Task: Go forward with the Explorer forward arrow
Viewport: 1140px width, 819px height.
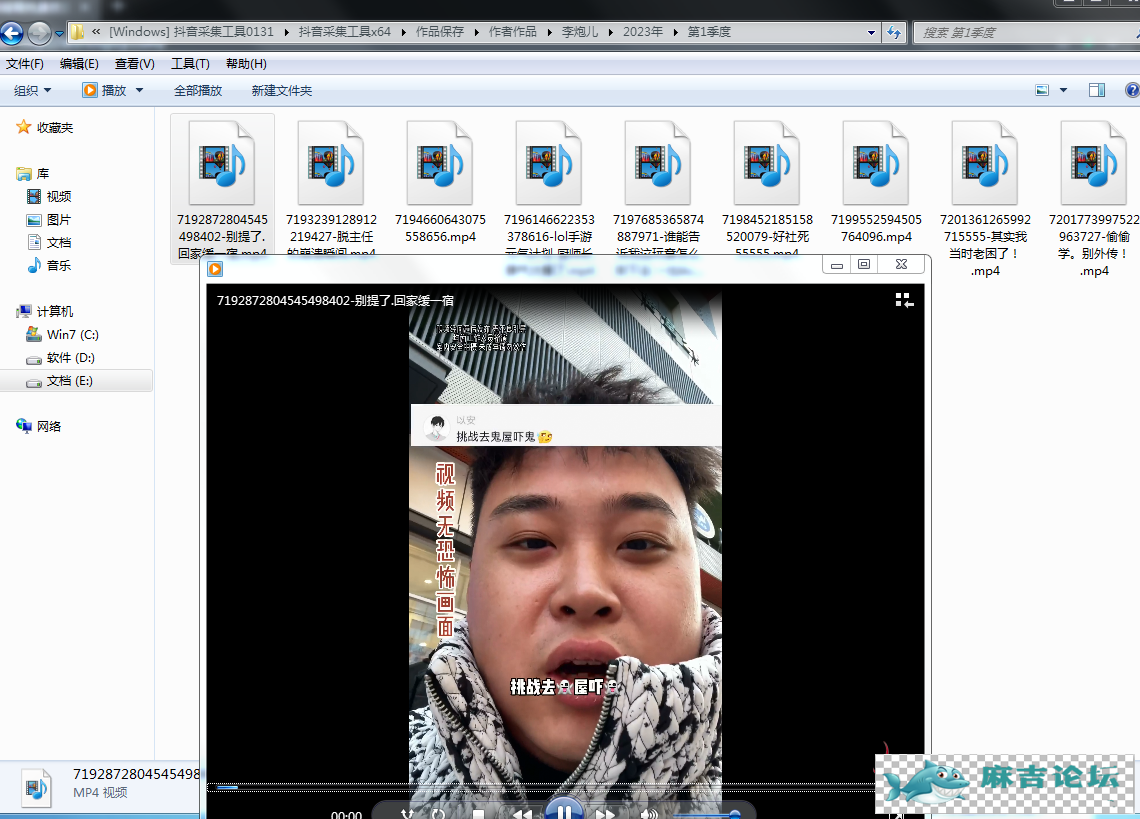Action: pyautogui.click(x=39, y=33)
